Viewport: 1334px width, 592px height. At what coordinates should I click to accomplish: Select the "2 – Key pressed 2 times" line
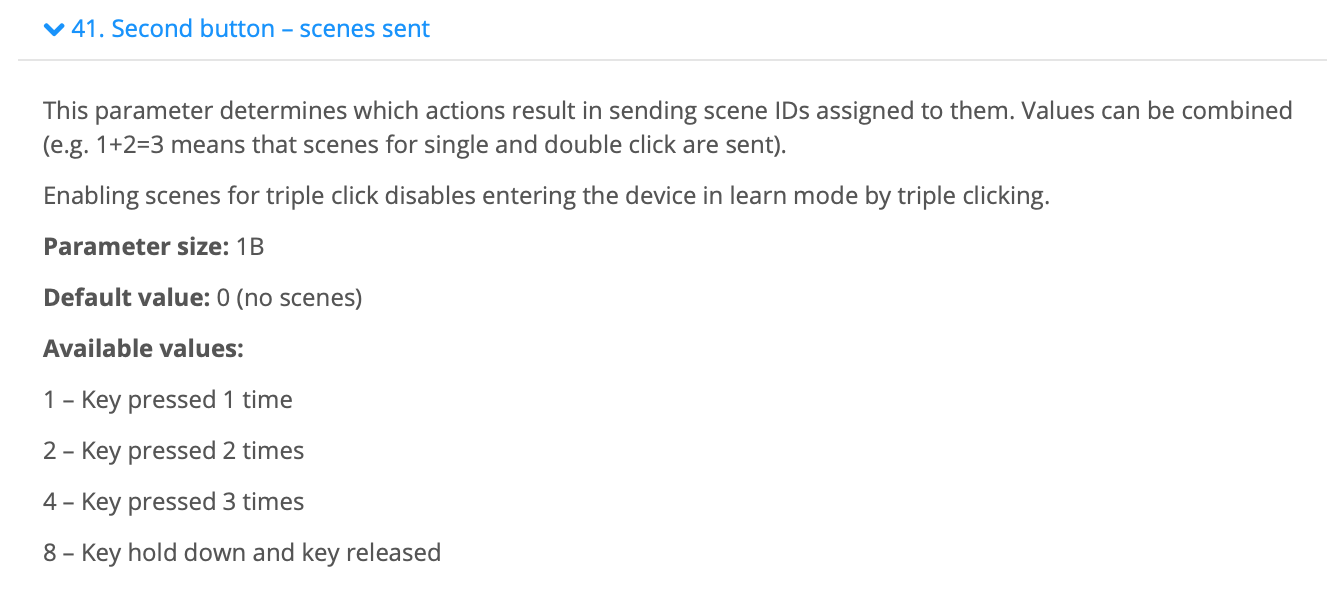174,451
